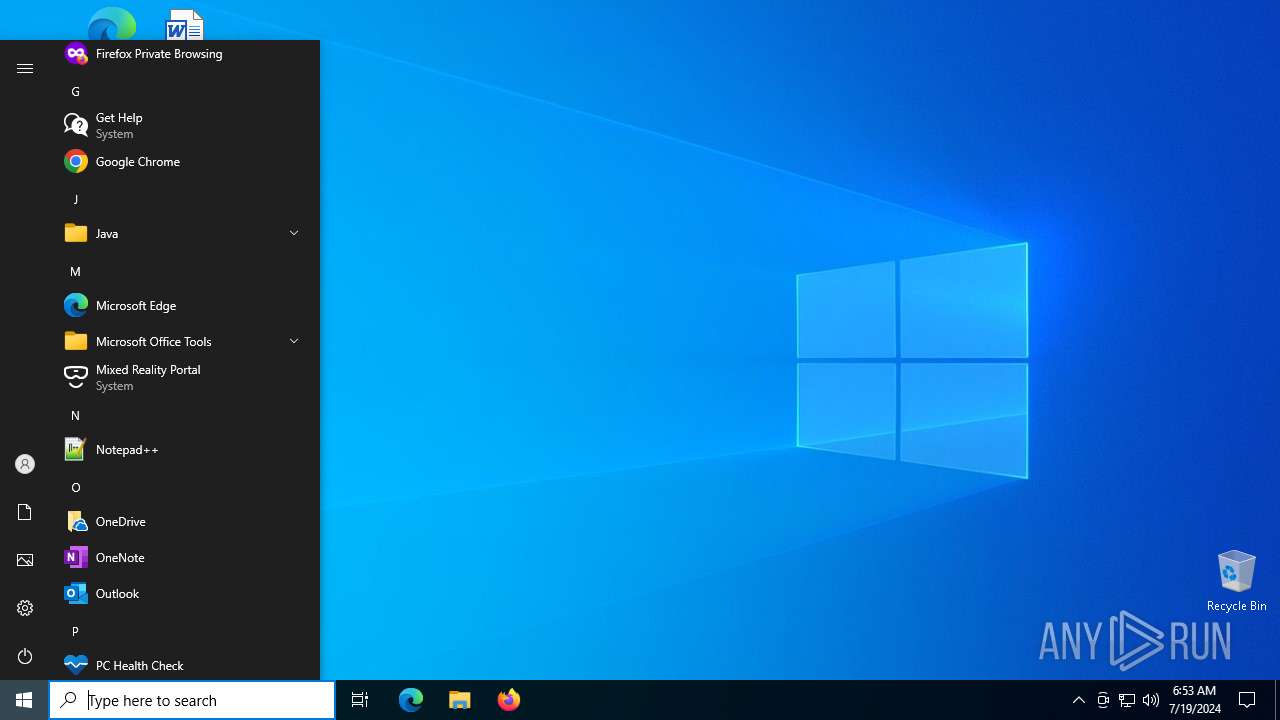Screen dimensions: 1280x720
Task: Expand Microsoft Office Tools folder
Action: [x=294, y=341]
